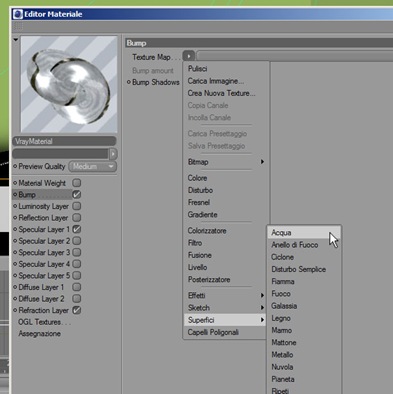
Task: Open the Texture Map arrow button
Action: 189,56
